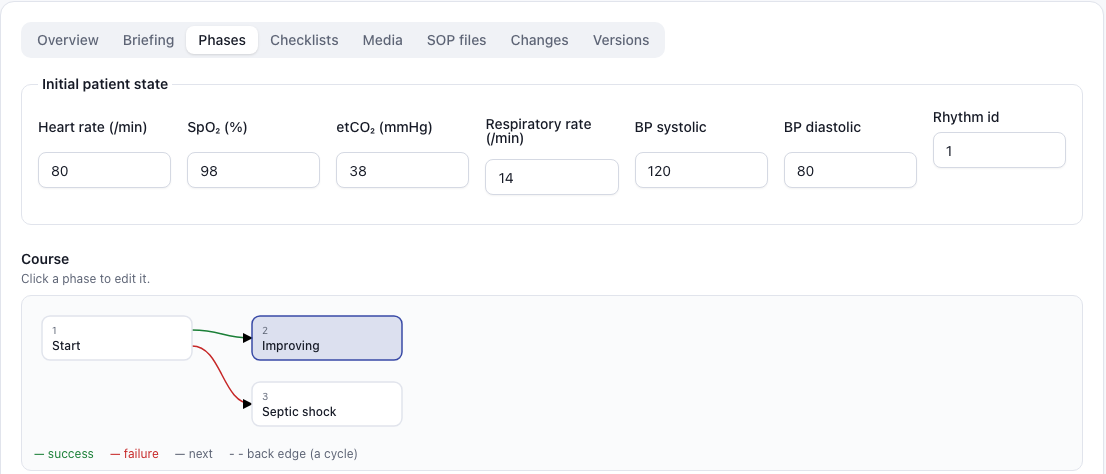The image size is (1106, 474).
Task: Click the next legend label
Action: pyautogui.click(x=194, y=454)
